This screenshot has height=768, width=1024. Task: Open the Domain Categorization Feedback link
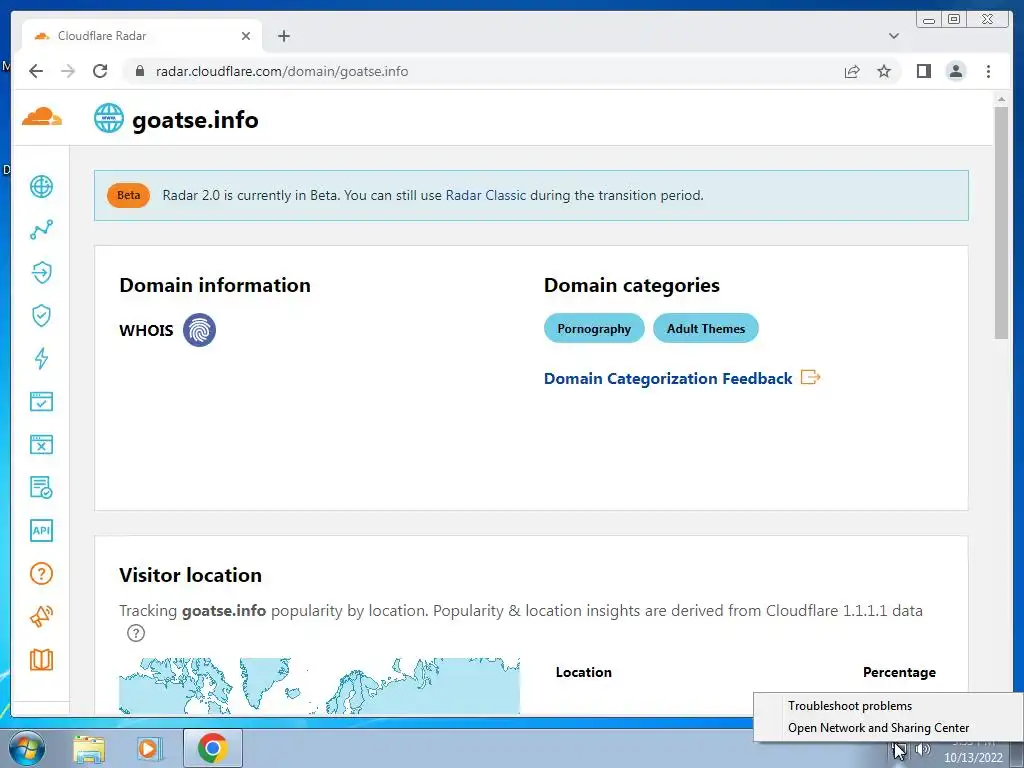(x=667, y=379)
